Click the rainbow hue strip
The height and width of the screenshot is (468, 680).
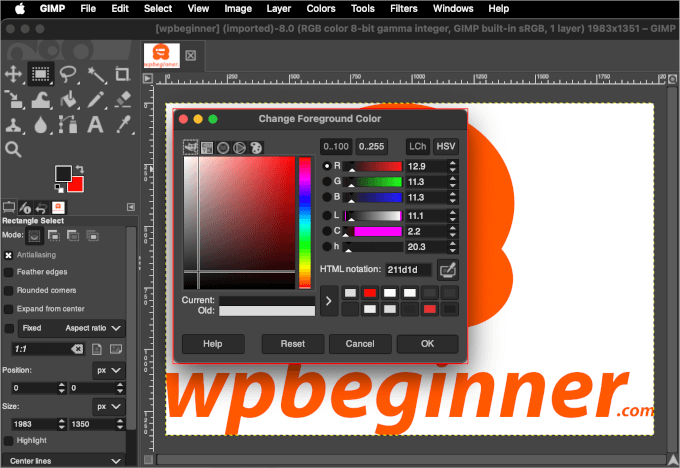coord(305,222)
